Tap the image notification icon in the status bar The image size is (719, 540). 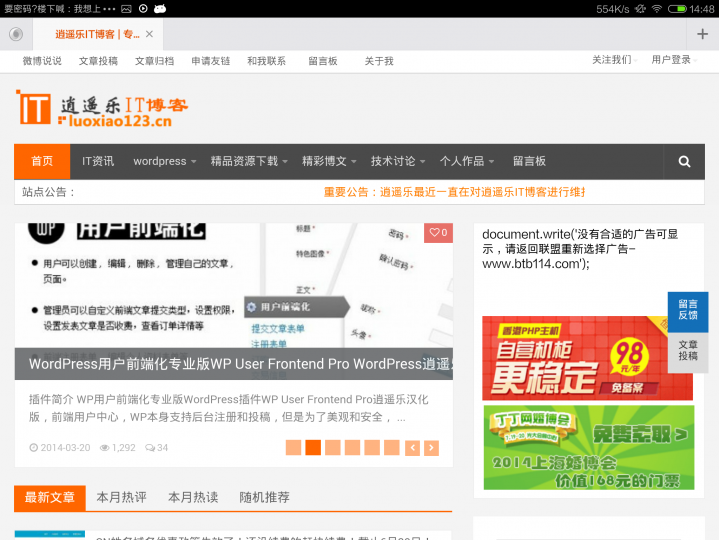[x=126, y=9]
